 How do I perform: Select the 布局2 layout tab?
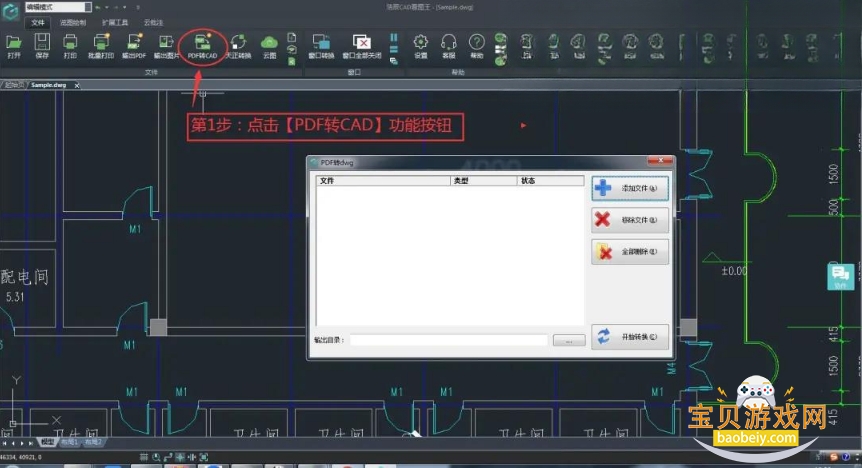[93, 442]
